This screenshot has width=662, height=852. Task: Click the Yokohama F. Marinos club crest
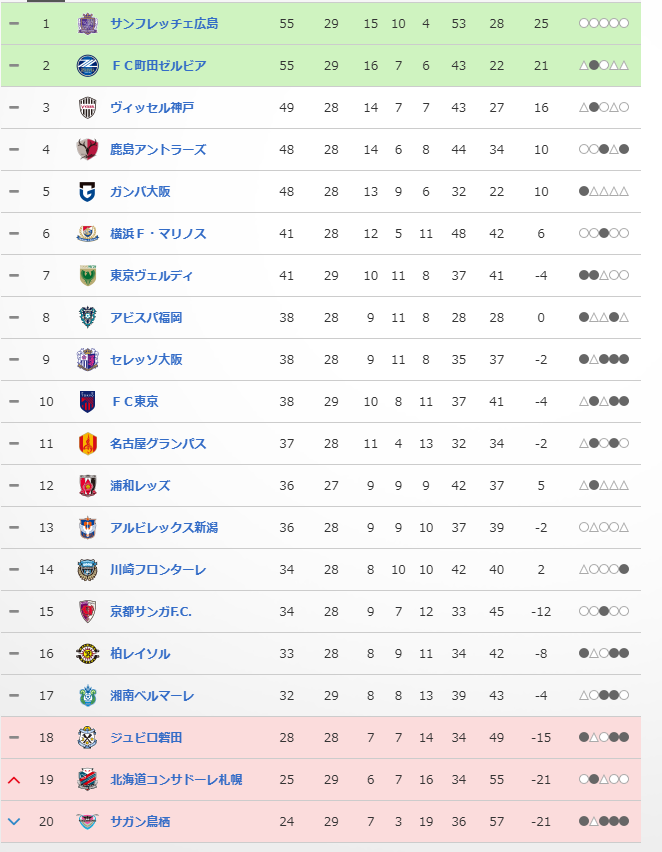tap(88, 234)
